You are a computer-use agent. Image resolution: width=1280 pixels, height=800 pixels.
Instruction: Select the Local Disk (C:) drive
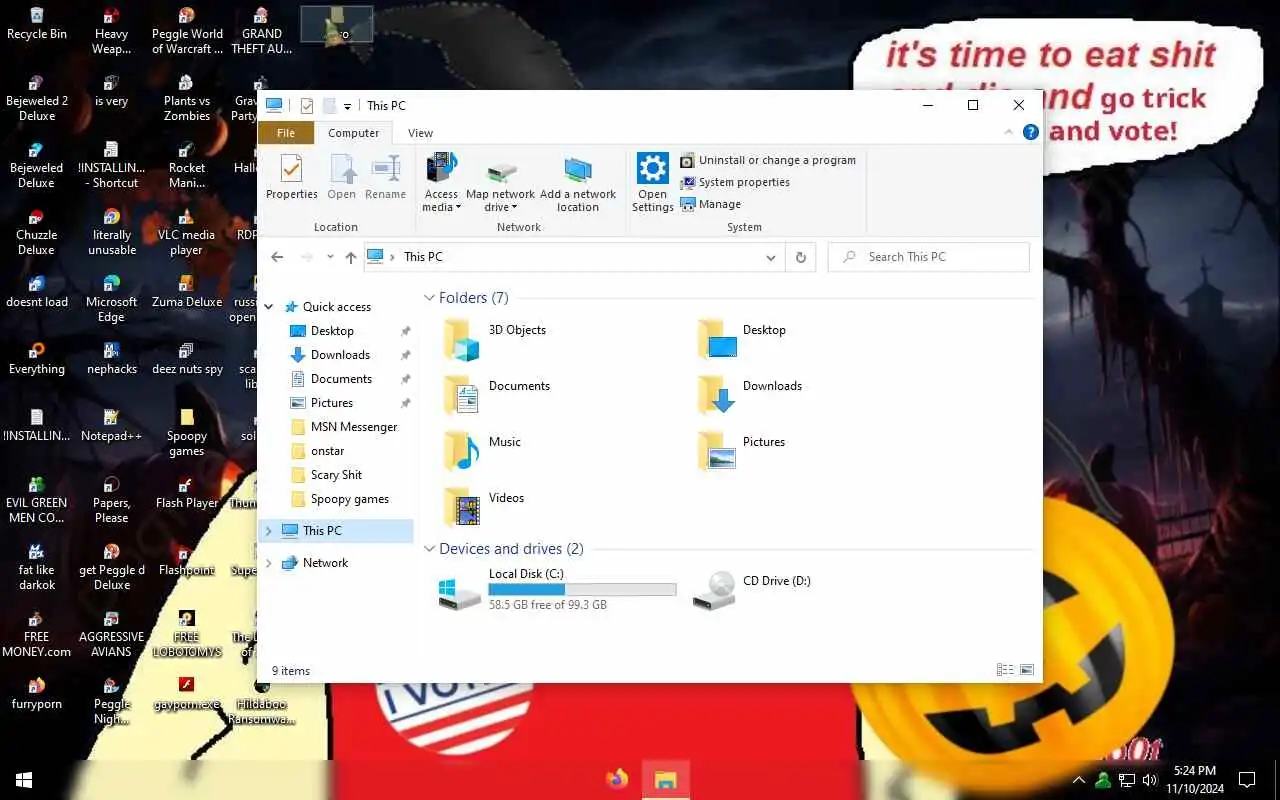[x=556, y=590]
